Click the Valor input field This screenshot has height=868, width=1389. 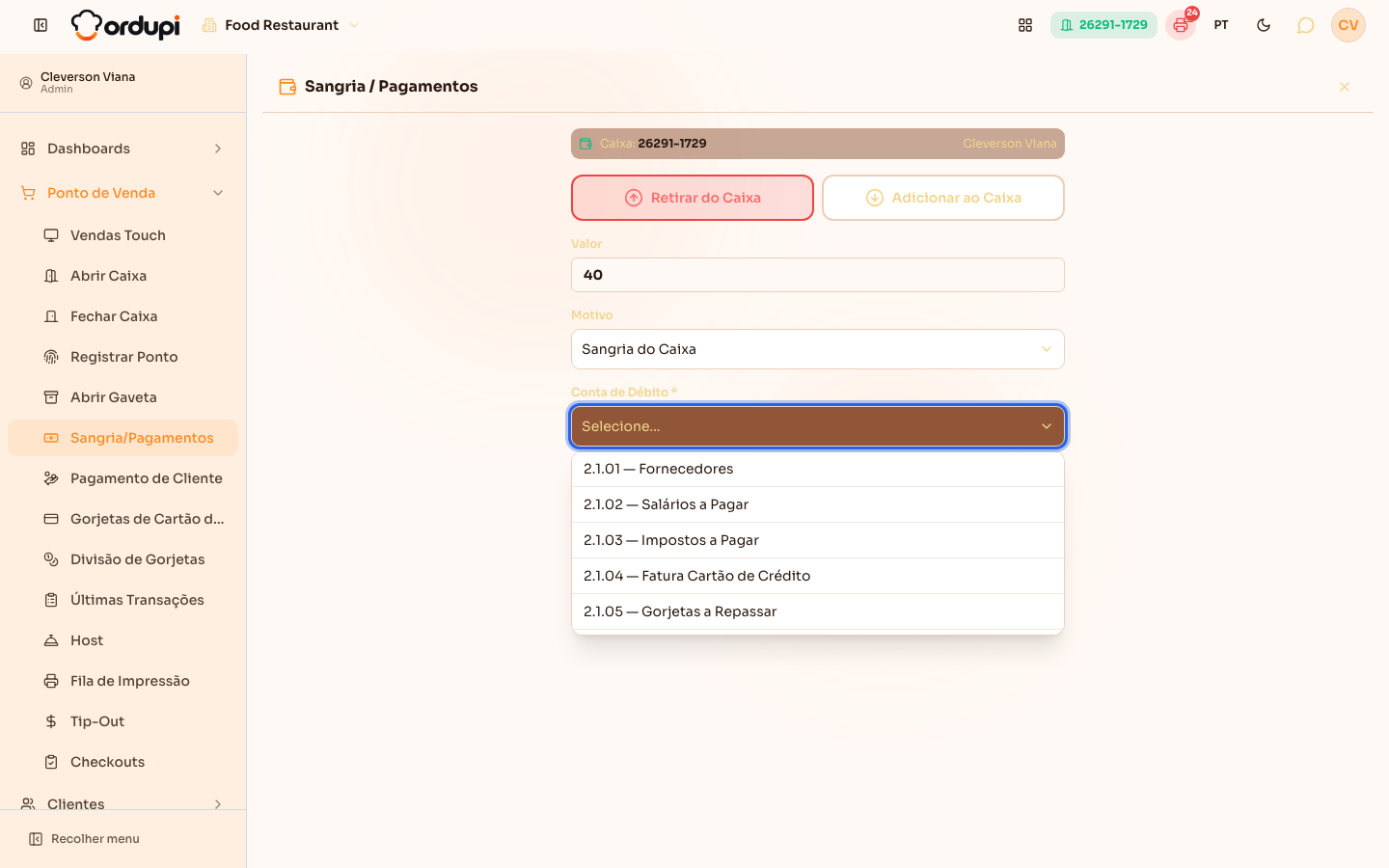point(818,275)
